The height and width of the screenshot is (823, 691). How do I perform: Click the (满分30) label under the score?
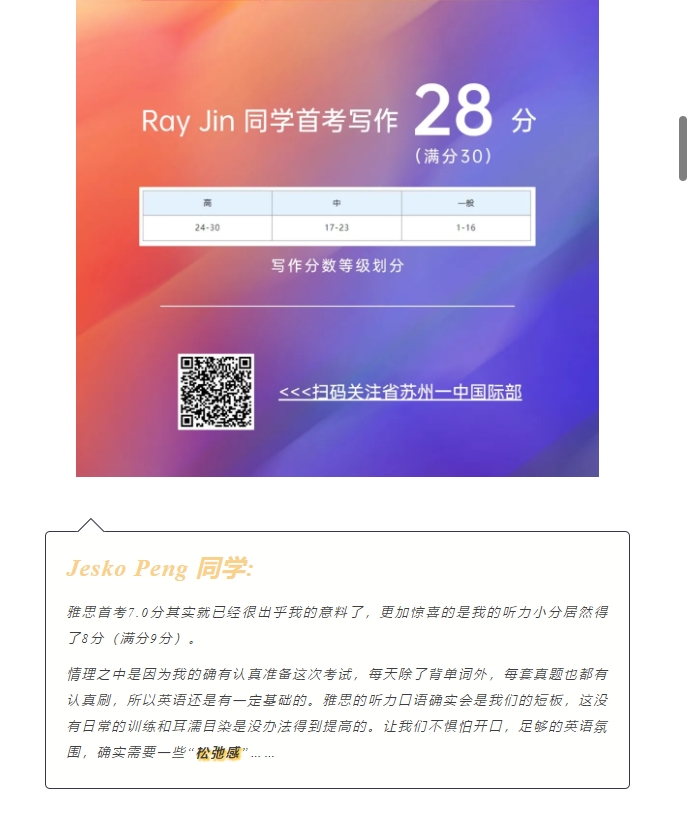coord(453,156)
